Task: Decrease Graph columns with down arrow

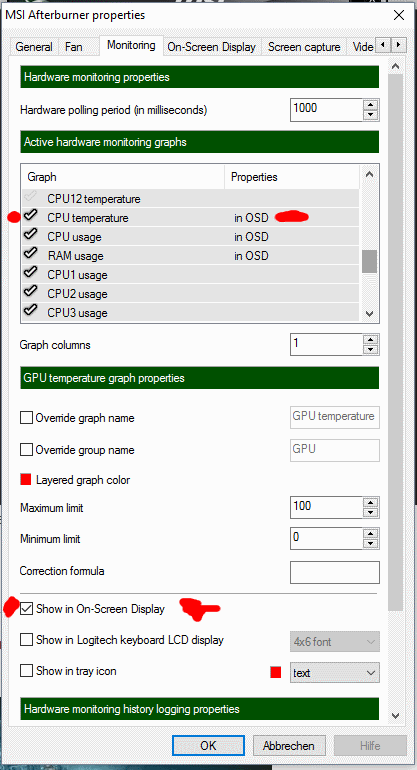Action: 372,351
